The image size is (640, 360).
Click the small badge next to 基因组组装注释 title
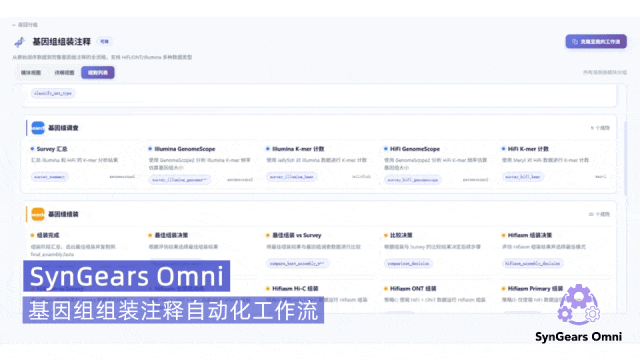point(104,42)
